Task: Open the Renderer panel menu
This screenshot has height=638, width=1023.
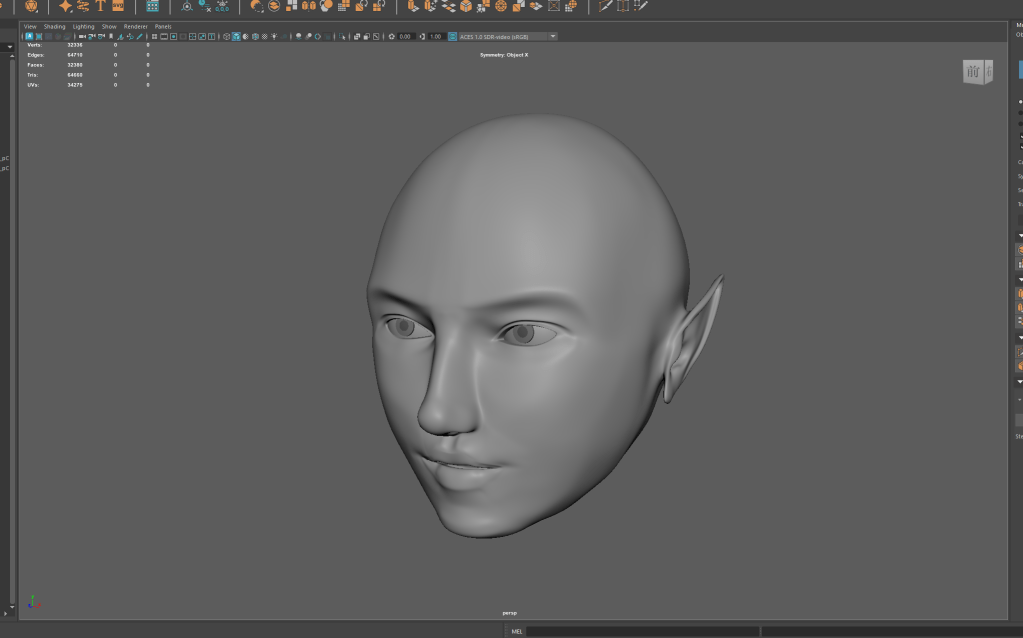Action: (135, 27)
